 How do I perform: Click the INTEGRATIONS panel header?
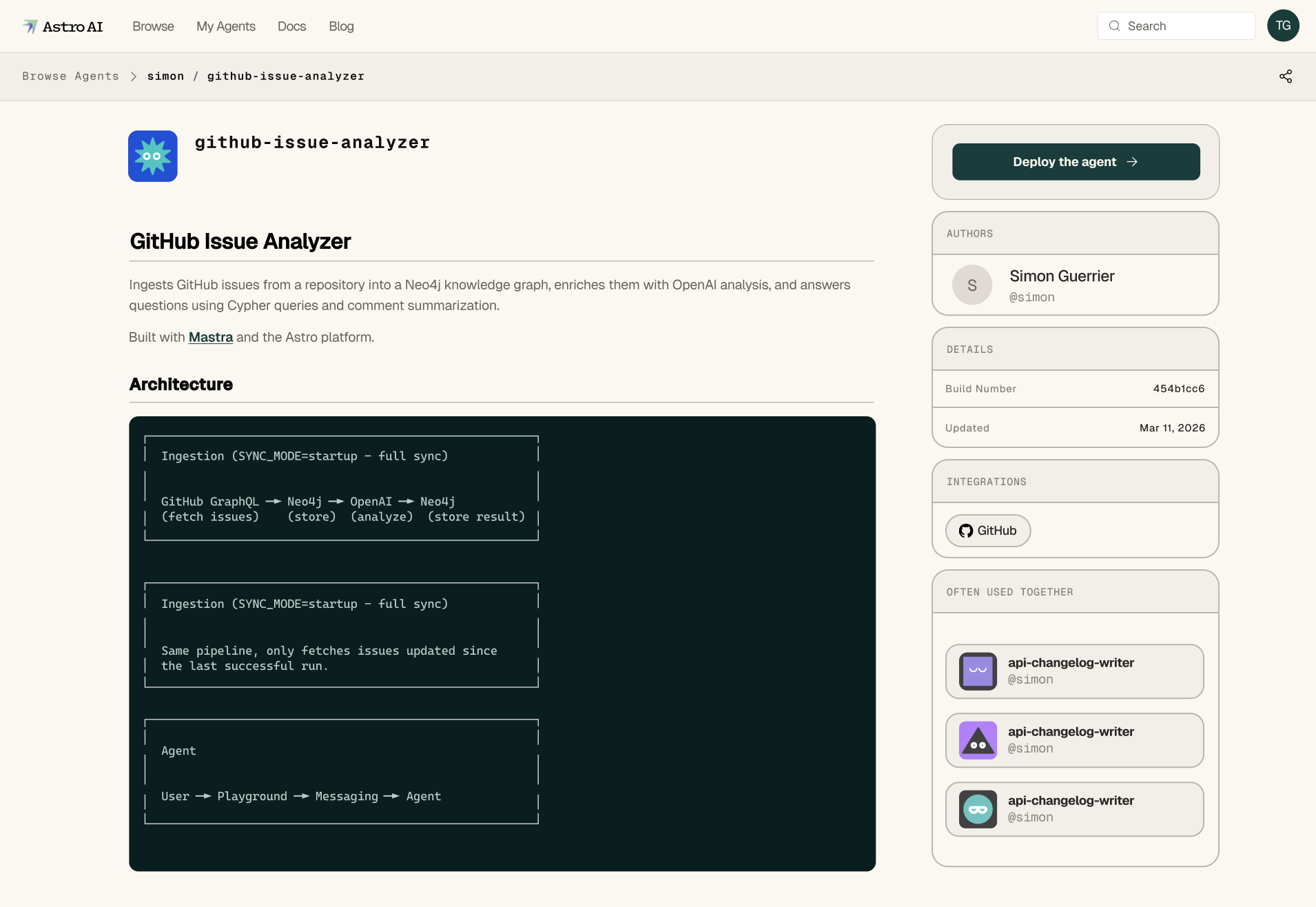pyautogui.click(x=1075, y=482)
